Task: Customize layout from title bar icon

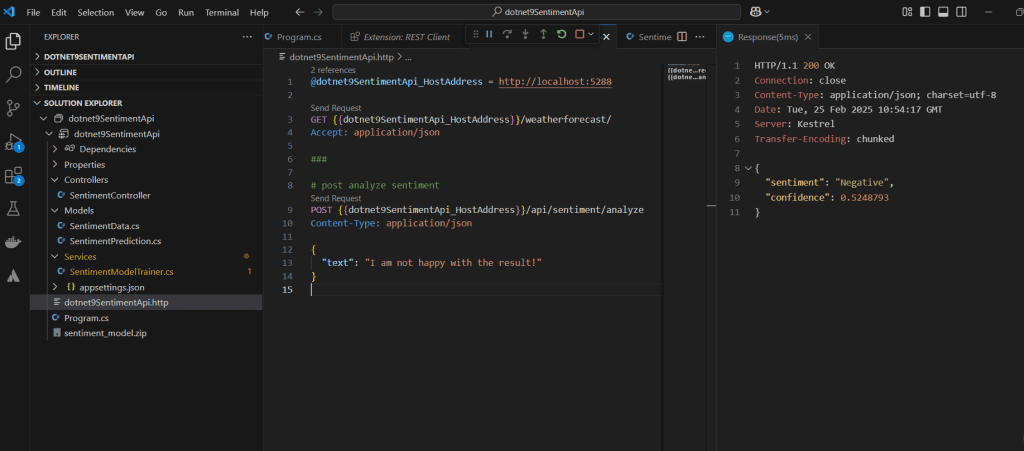Action: pyautogui.click(x=907, y=12)
